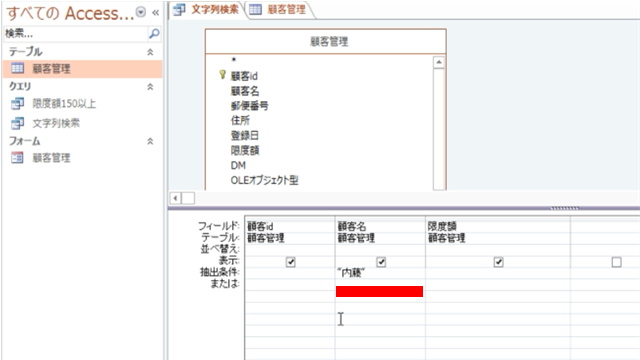Open the 顧客管理 form icon
The height and width of the screenshot is (360, 640).
[x=17, y=158]
